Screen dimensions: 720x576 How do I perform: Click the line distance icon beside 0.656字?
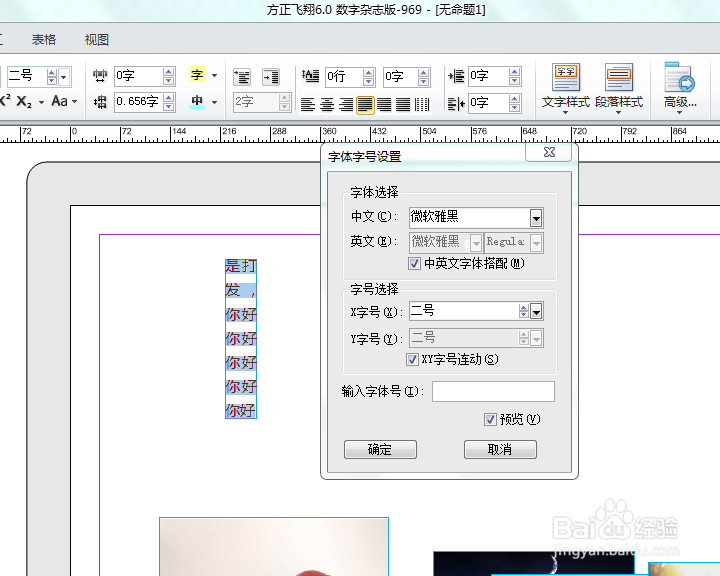(x=100, y=102)
